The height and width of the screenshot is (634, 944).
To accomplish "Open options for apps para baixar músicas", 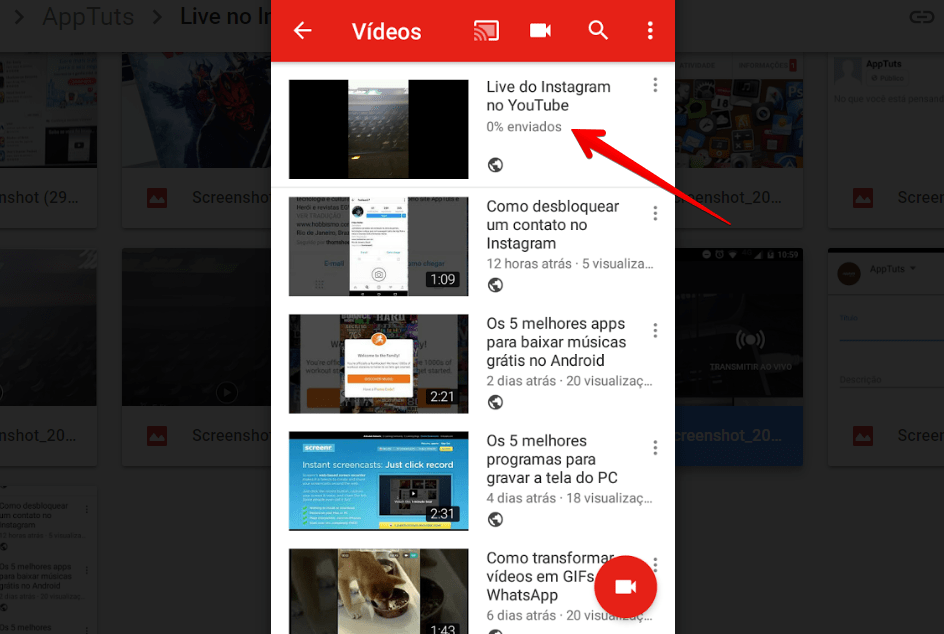I will click(x=655, y=330).
